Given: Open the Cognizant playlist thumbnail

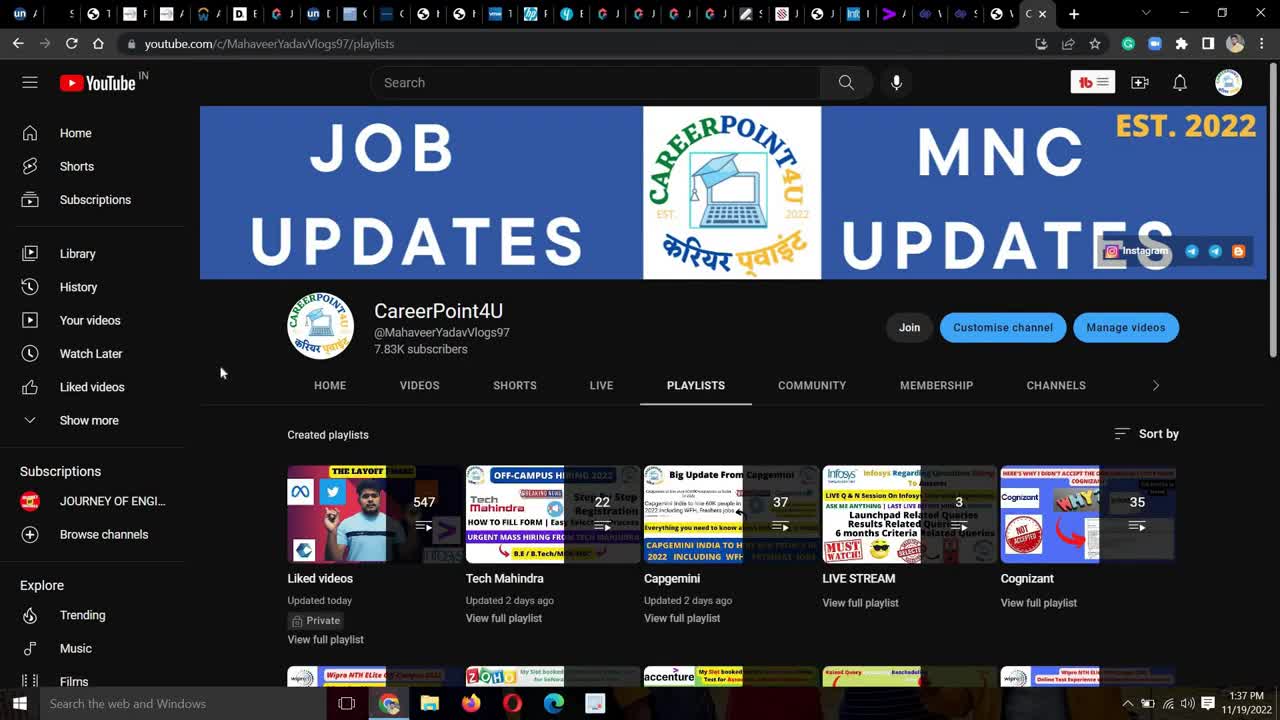Looking at the screenshot, I should coord(1088,514).
